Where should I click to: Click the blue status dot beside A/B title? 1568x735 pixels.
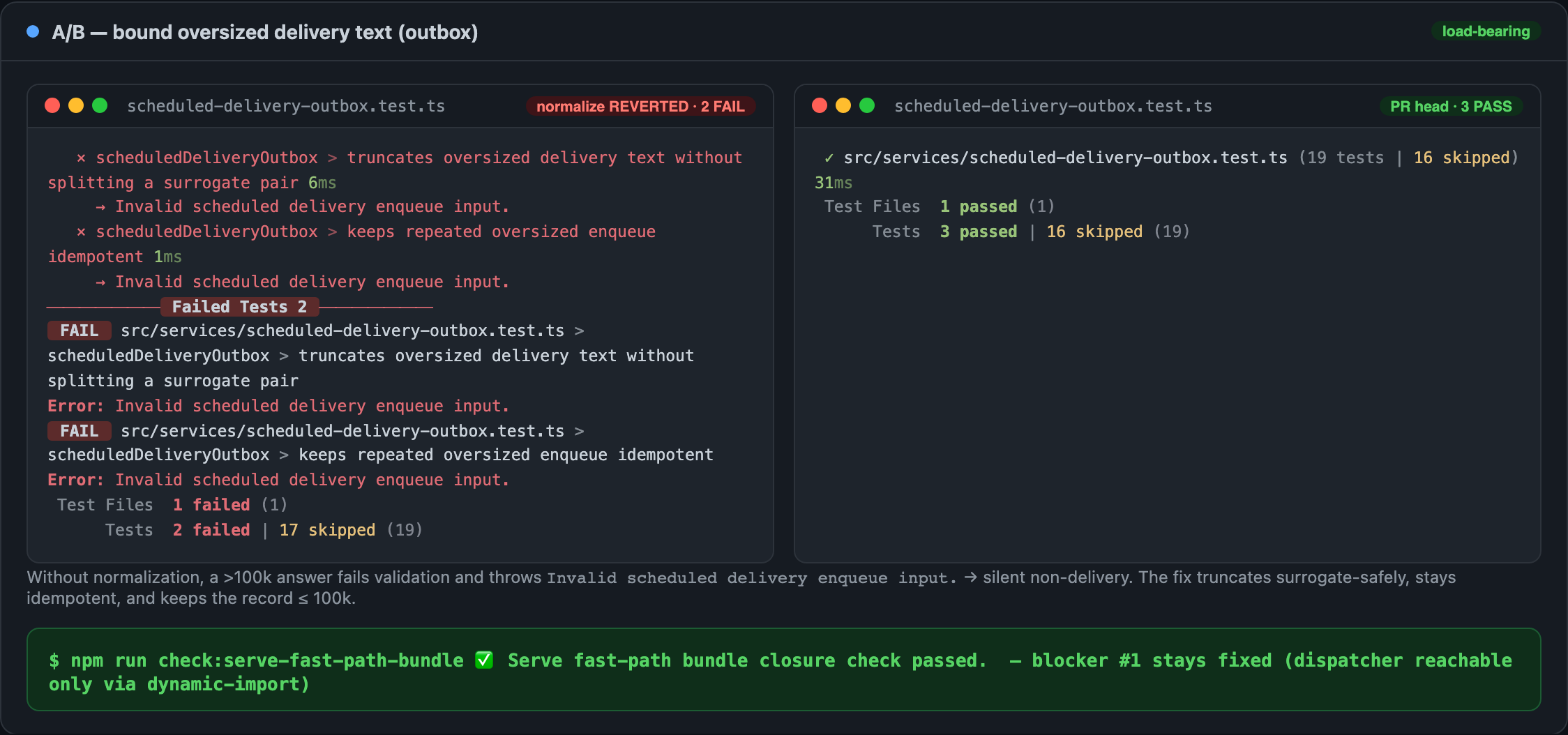[33, 31]
